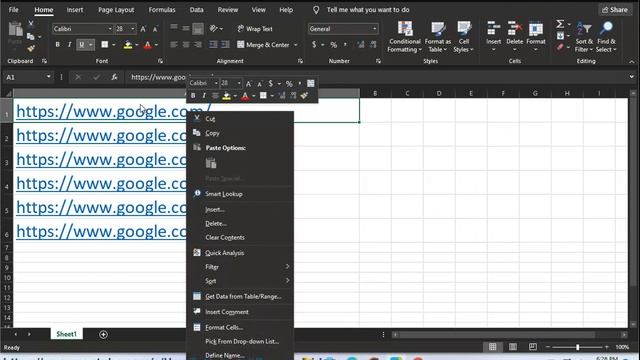Open Format as Table dropdown

tap(438, 37)
